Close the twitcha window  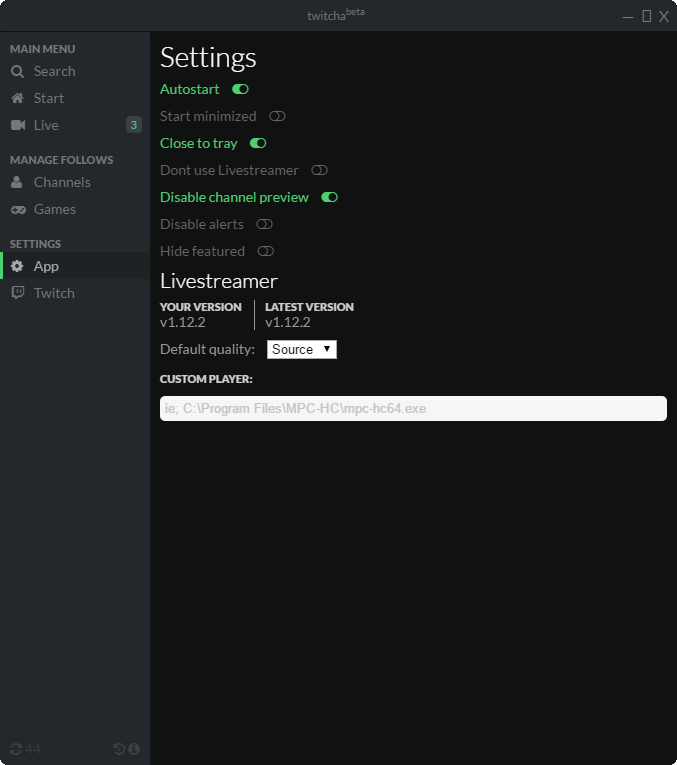(664, 17)
